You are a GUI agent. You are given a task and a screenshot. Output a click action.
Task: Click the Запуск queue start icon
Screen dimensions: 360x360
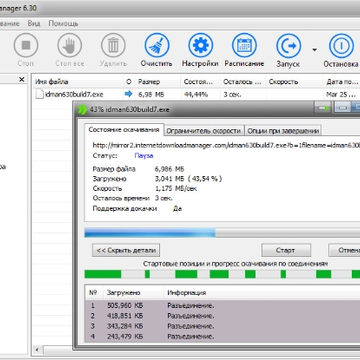[288, 45]
